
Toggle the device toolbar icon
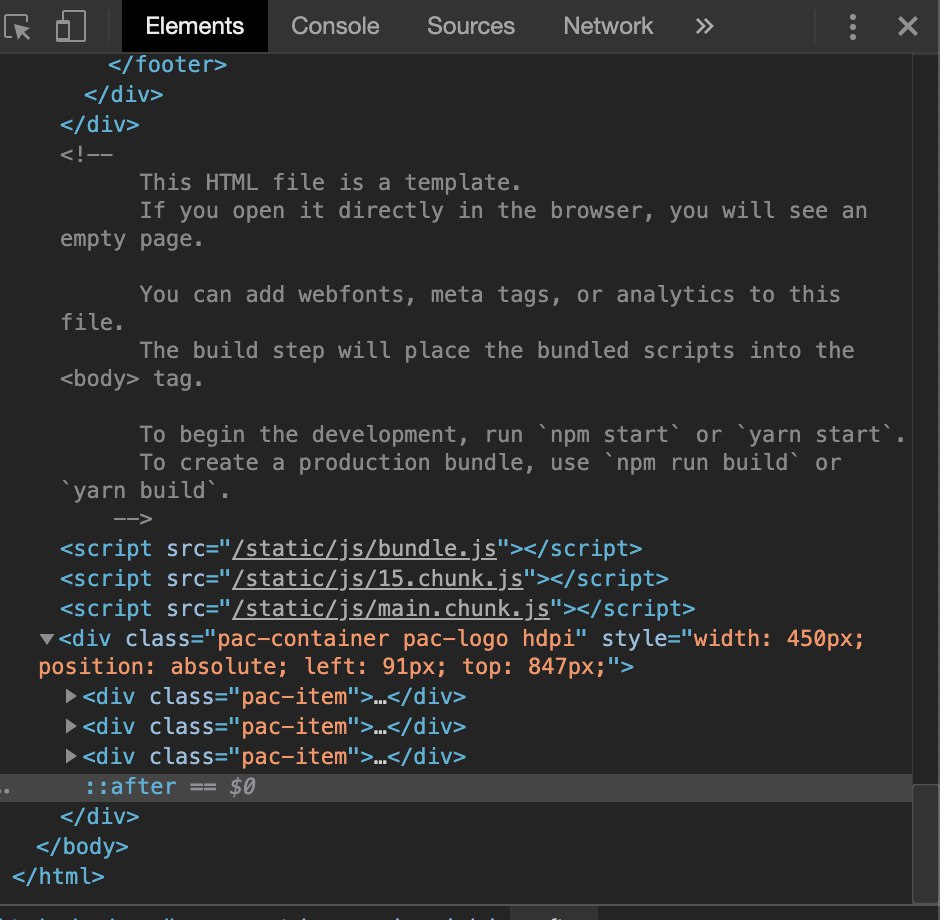71,26
